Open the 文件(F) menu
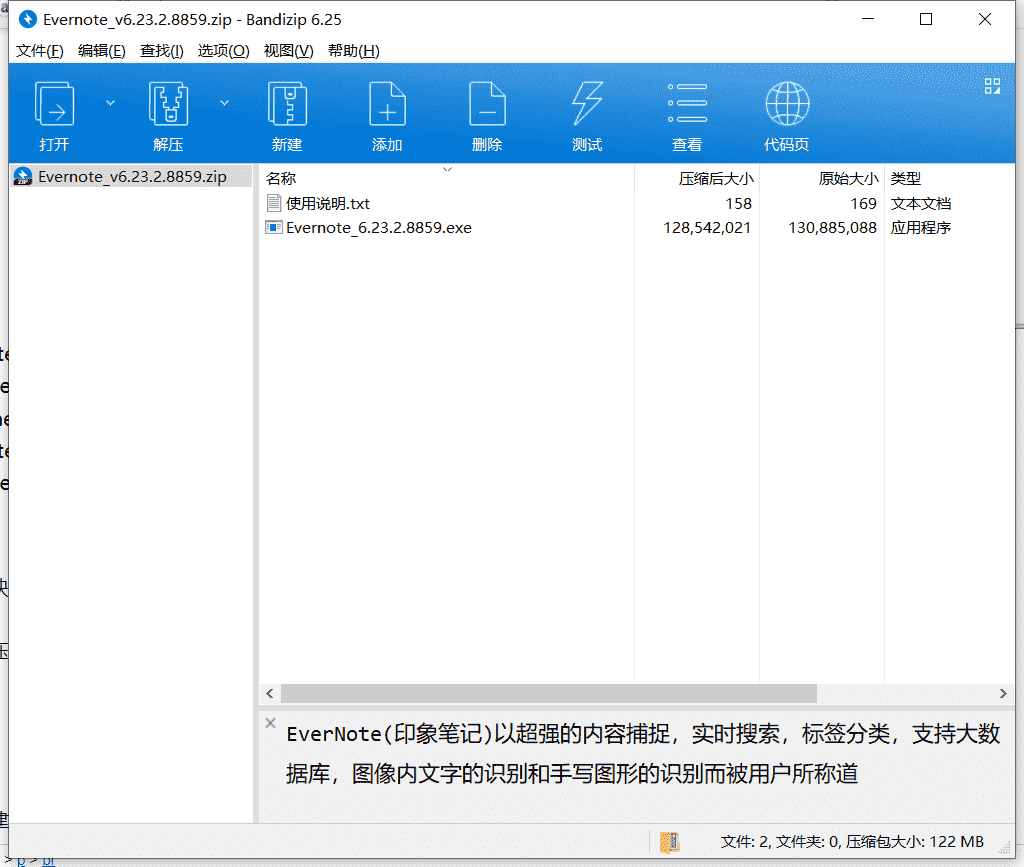The height and width of the screenshot is (867, 1024). point(40,51)
